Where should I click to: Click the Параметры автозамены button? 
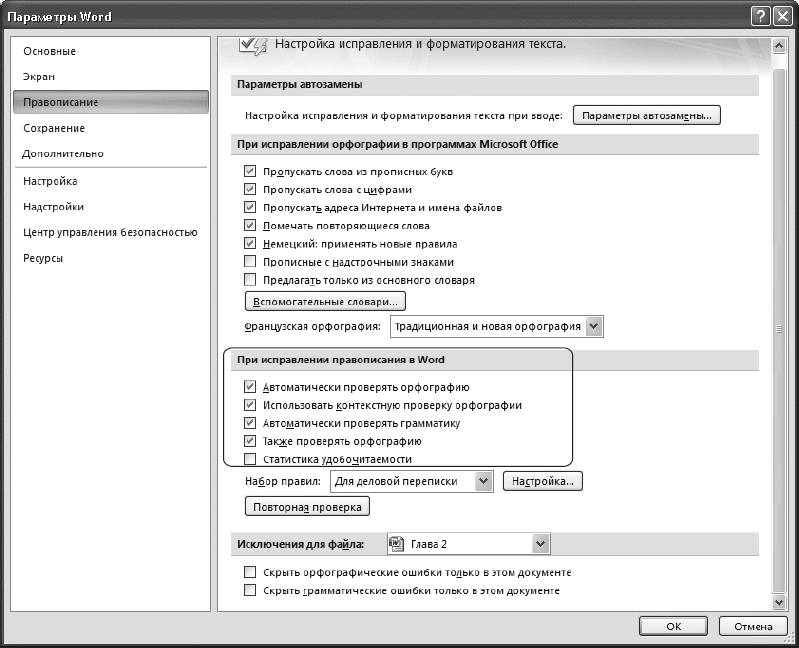click(x=647, y=115)
